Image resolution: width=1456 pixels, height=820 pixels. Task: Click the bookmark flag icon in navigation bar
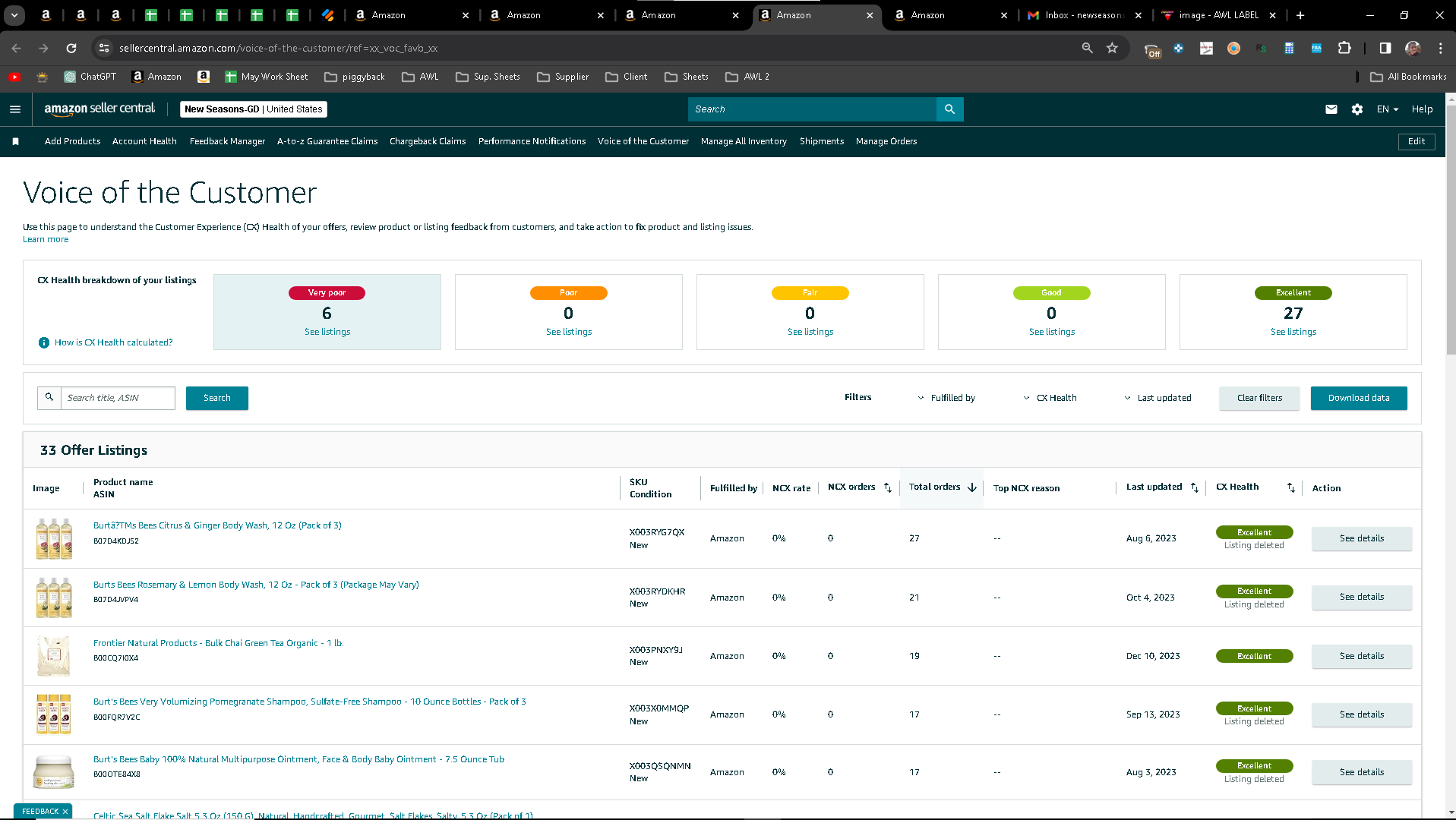(15, 141)
